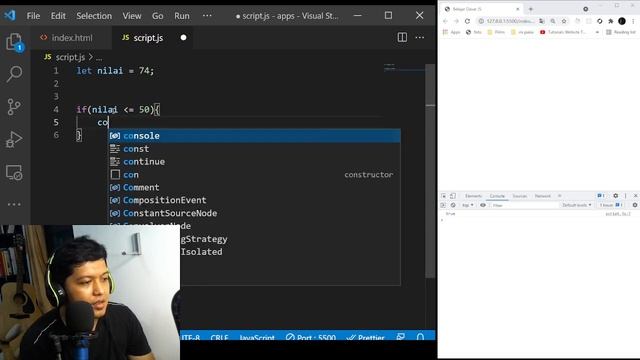Reload the page in the browser
The height and width of the screenshot is (360, 640).
[467, 21]
